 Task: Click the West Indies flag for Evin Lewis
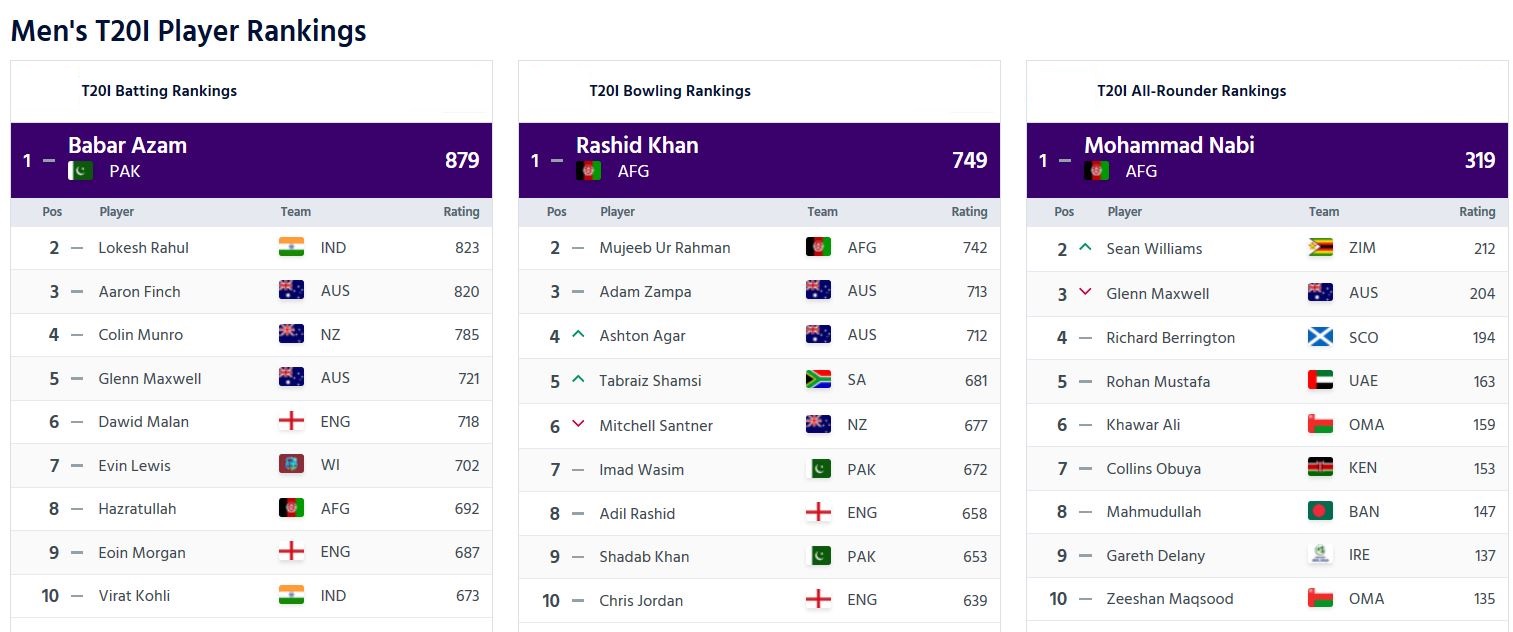click(x=291, y=465)
